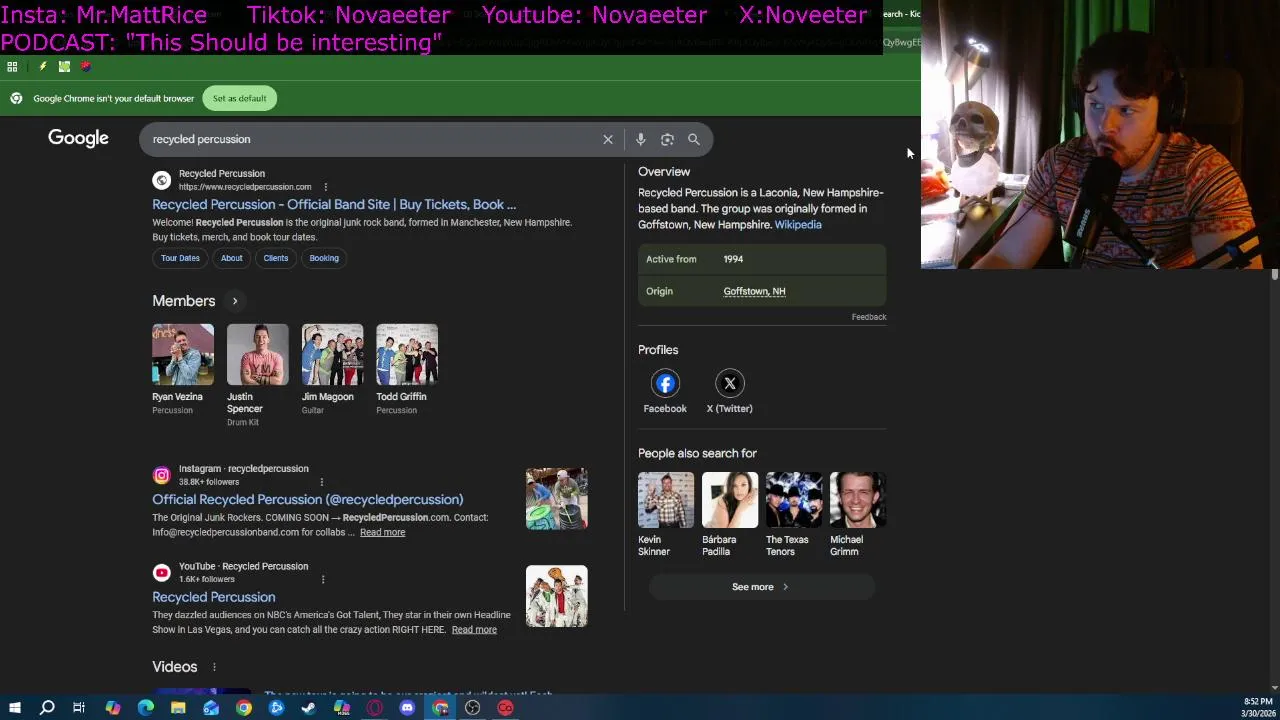Image resolution: width=1280 pixels, height=720 pixels.
Task: Open Discord from taskbar
Action: click(407, 708)
